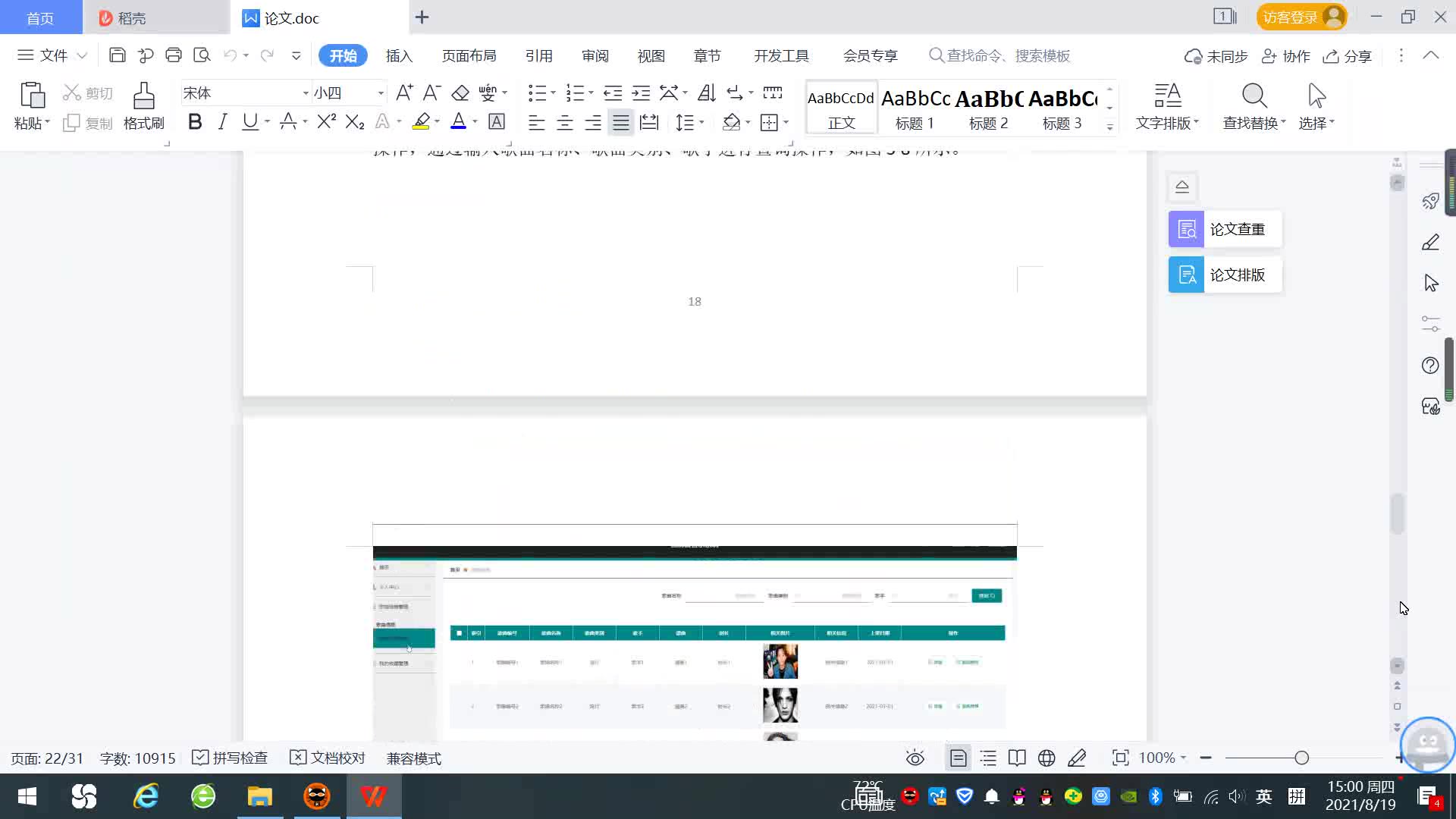
Task: Click the rocket icon in right sidebar
Action: pyautogui.click(x=1430, y=201)
